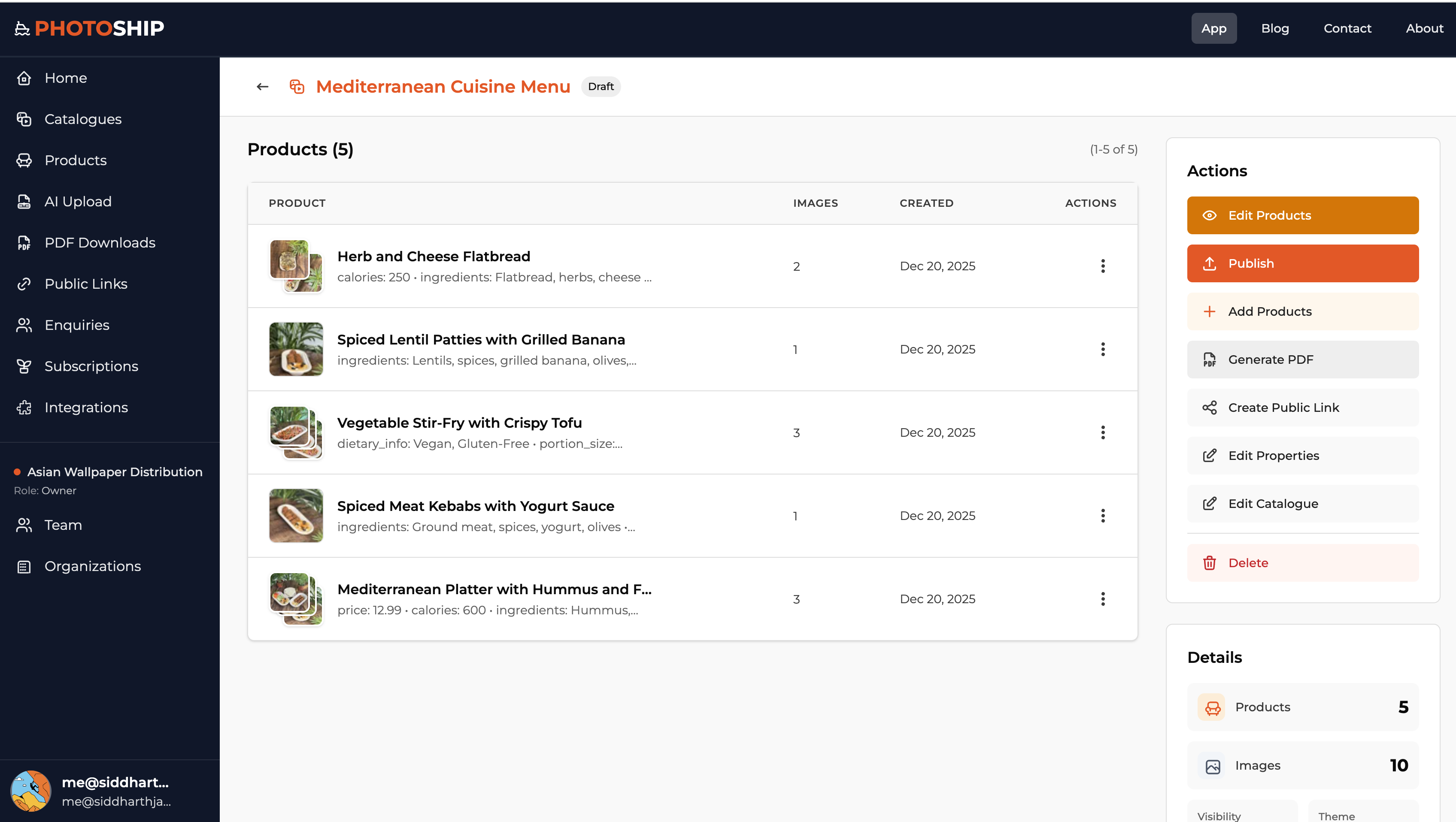The height and width of the screenshot is (822, 1456).
Task: Open the About page from the top bar
Action: click(1424, 28)
